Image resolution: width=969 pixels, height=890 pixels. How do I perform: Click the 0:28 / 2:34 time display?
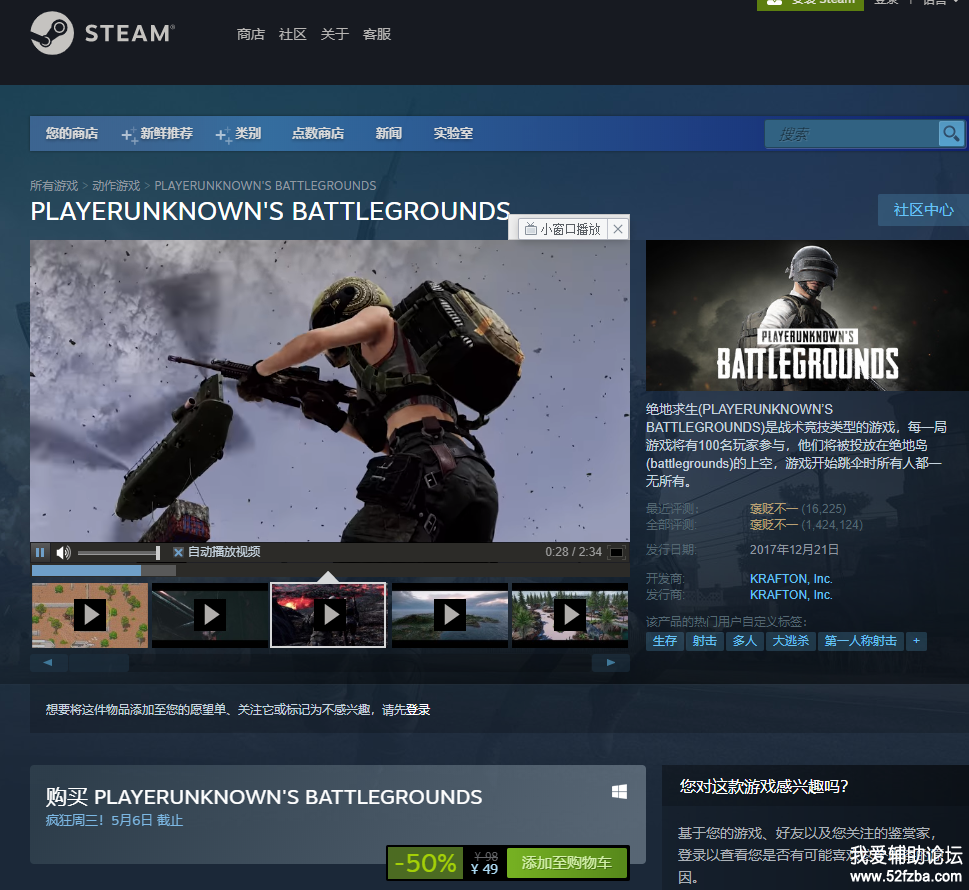(x=573, y=552)
